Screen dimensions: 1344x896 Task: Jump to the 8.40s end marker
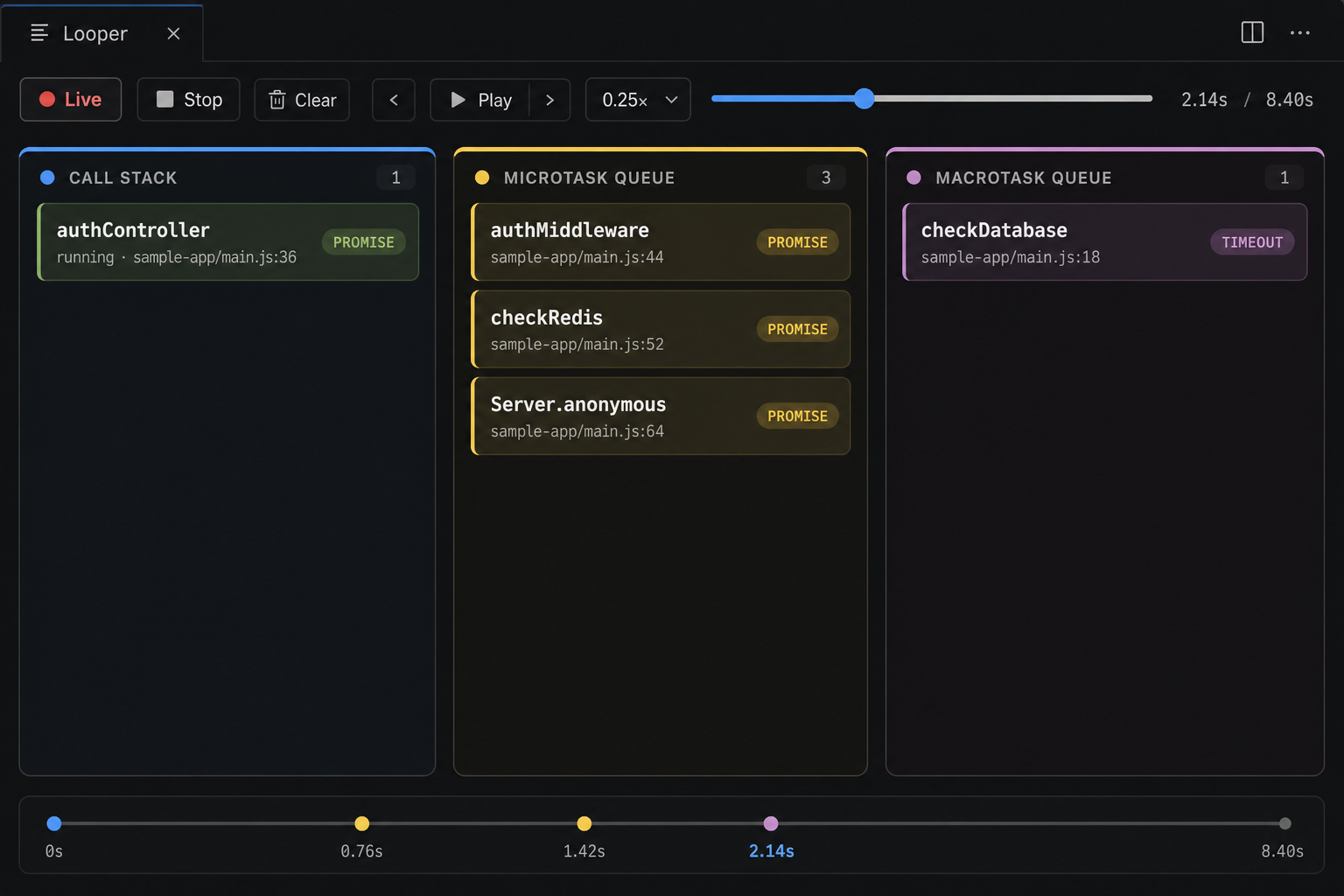click(1284, 823)
